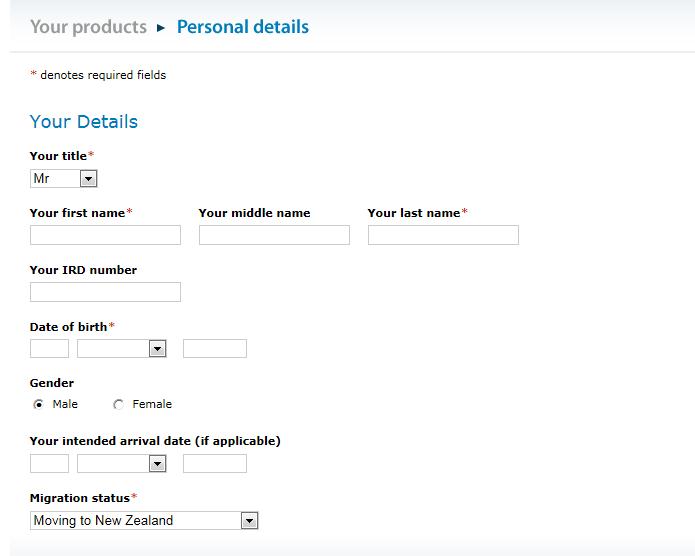Viewport: 695px width, 556px height.
Task: Click the Date of birth year field
Action: [214, 349]
